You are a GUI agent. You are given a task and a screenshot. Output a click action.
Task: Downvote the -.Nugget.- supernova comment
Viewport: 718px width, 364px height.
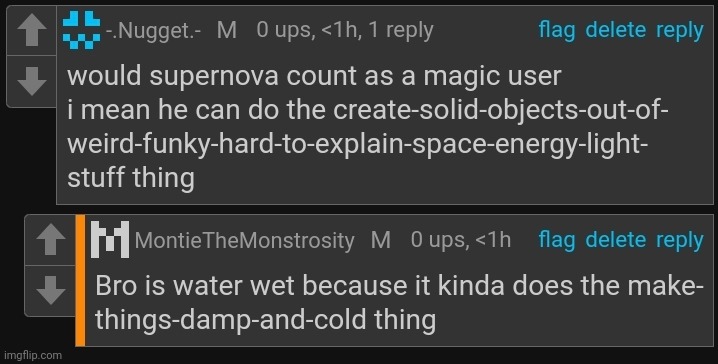32,81
